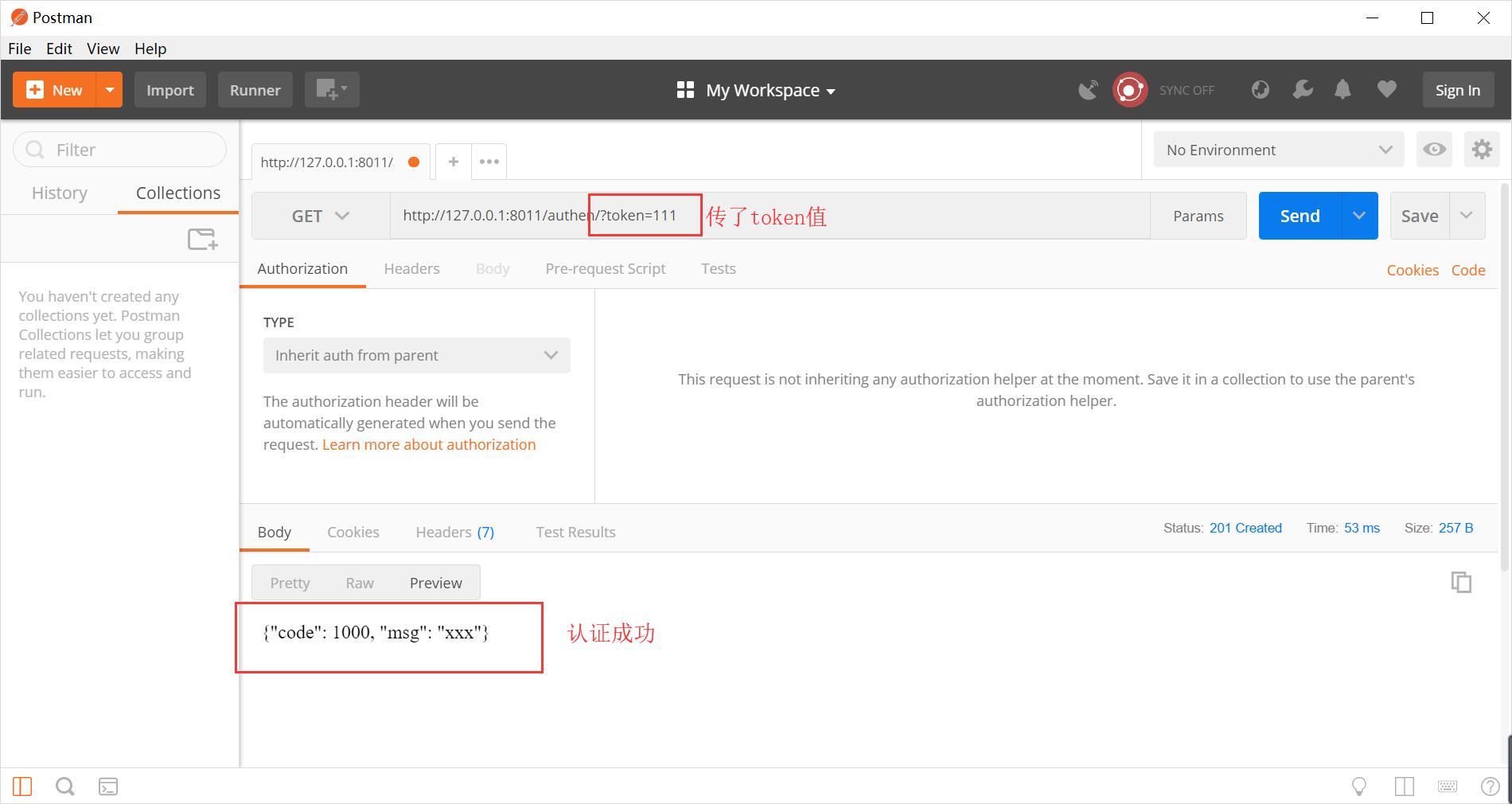The image size is (1512, 804).
Task: Send the request with Send button
Action: coord(1300,216)
